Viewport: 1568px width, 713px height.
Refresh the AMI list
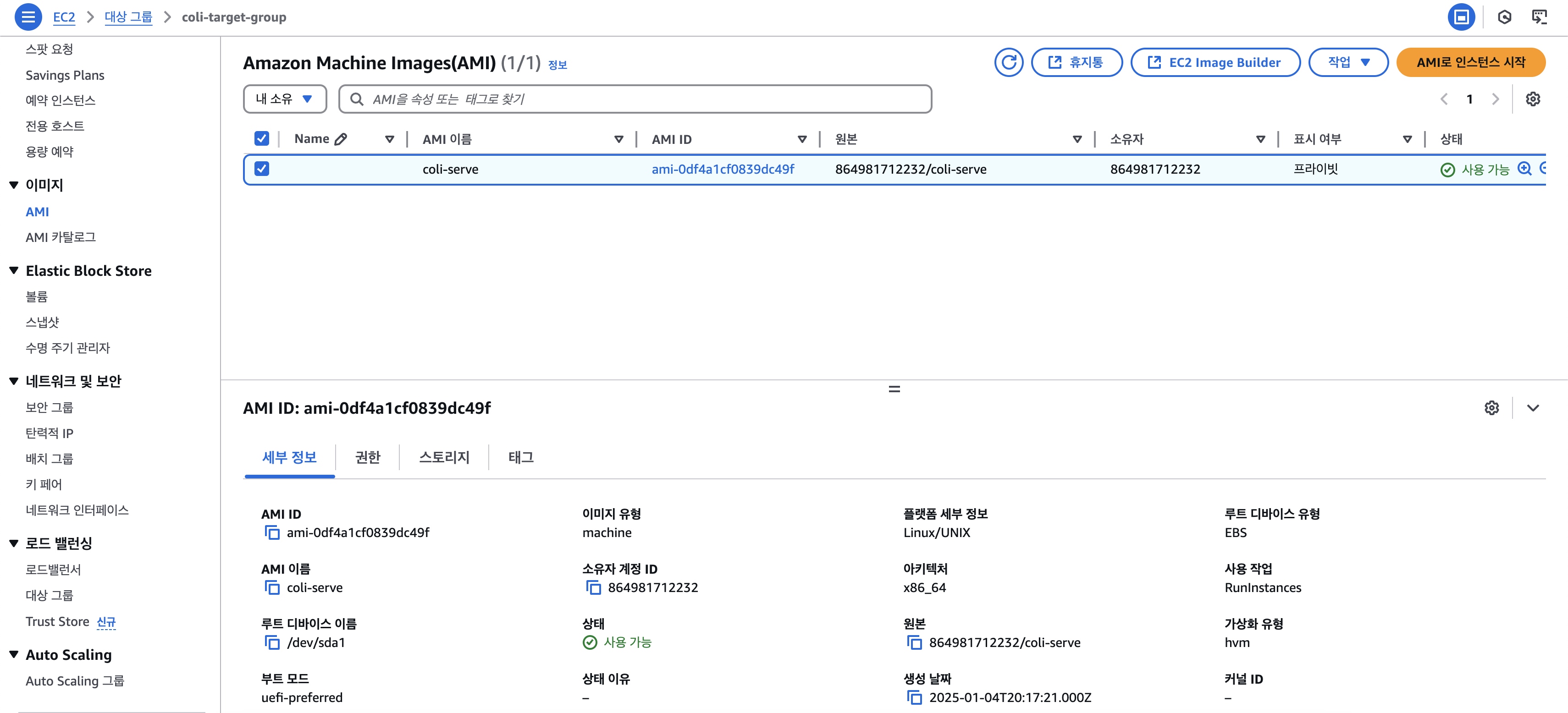point(1009,62)
